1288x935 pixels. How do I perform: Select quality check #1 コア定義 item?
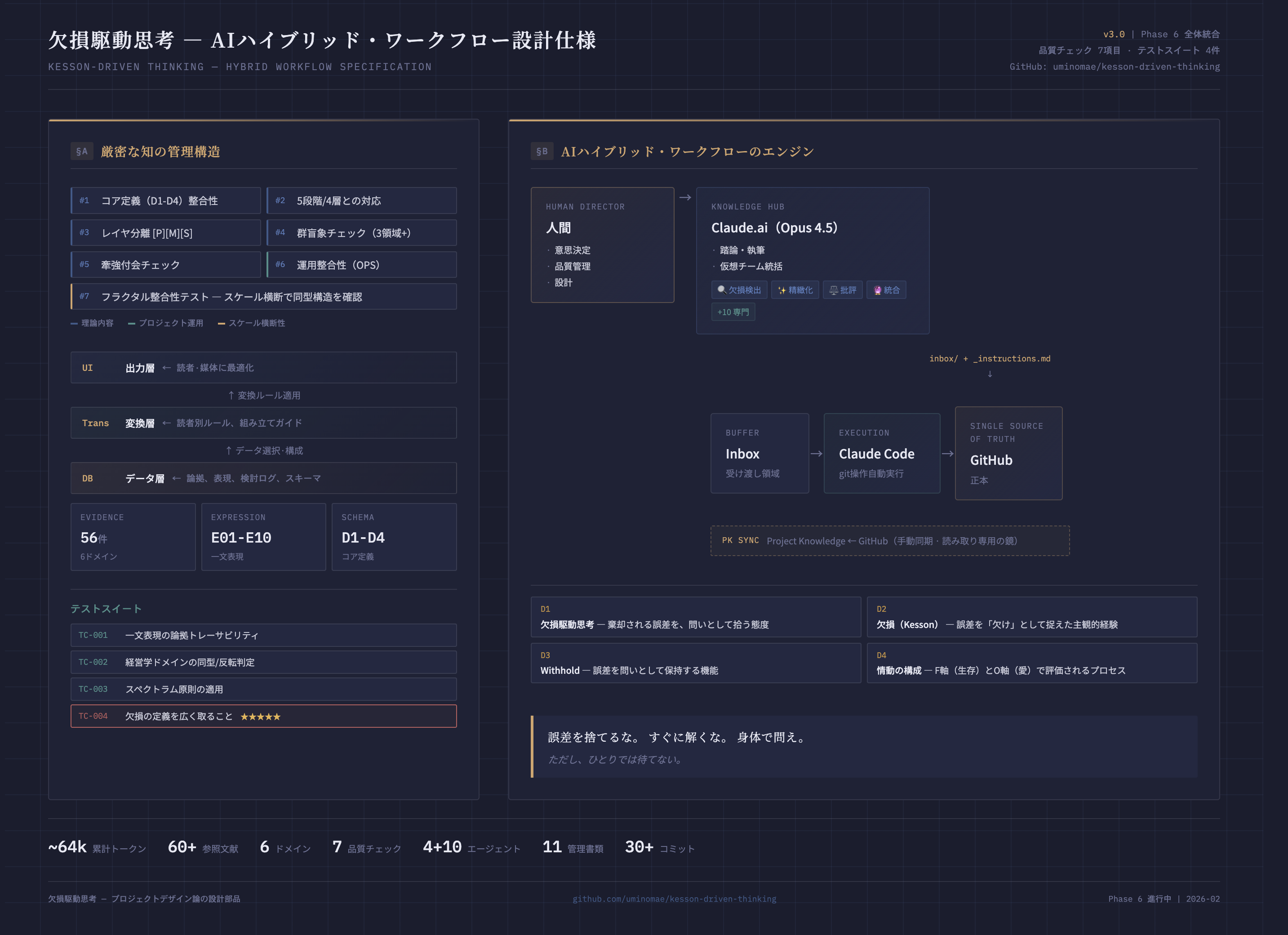click(x=165, y=200)
